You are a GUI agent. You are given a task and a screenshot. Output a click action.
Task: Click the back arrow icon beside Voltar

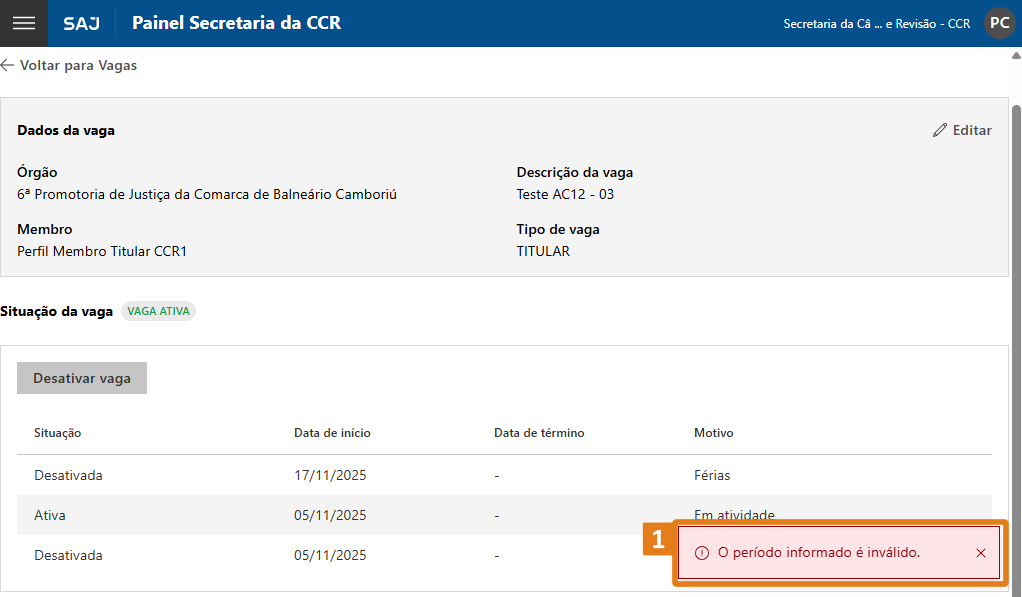pos(8,65)
